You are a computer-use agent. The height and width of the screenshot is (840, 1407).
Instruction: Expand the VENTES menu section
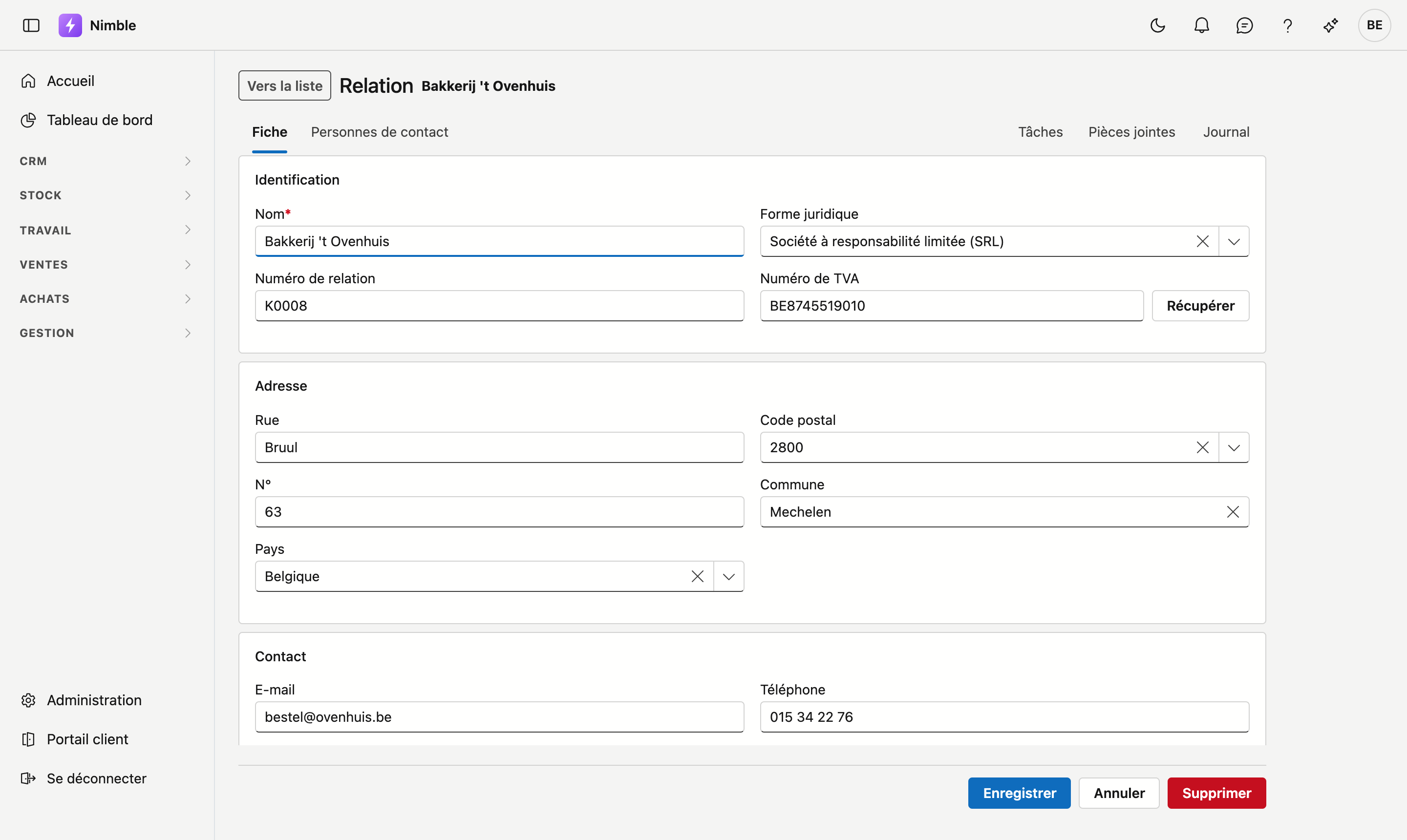[107, 264]
